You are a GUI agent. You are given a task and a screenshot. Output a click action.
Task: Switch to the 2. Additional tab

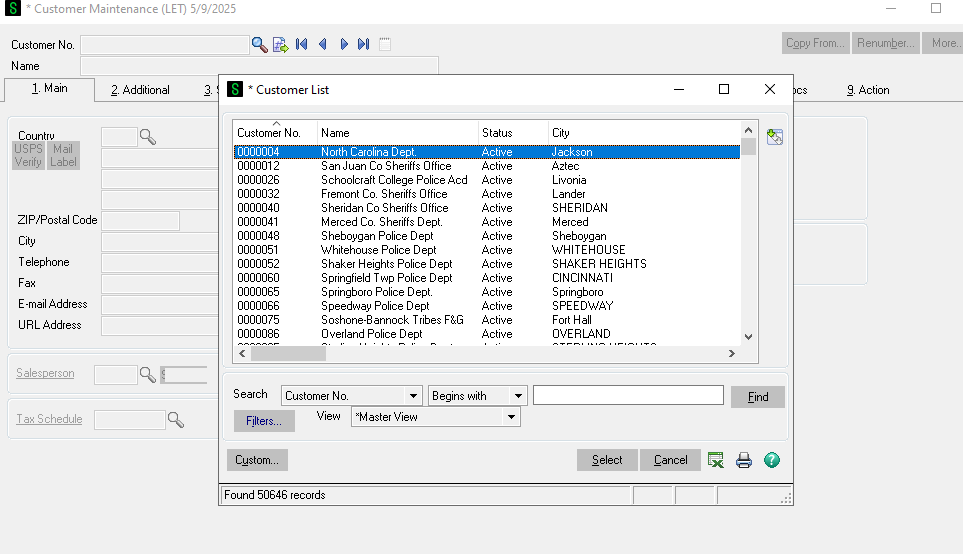pos(140,90)
